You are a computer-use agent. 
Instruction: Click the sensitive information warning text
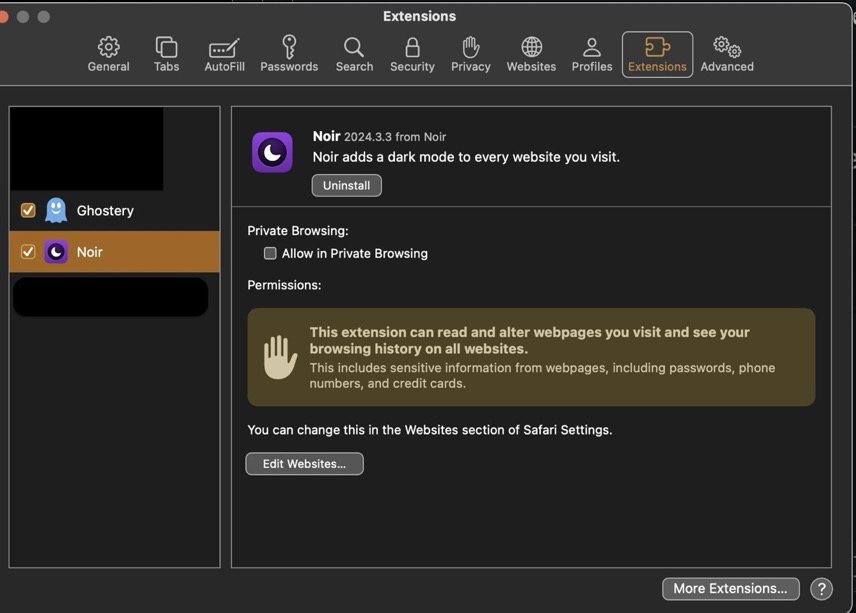[542, 376]
